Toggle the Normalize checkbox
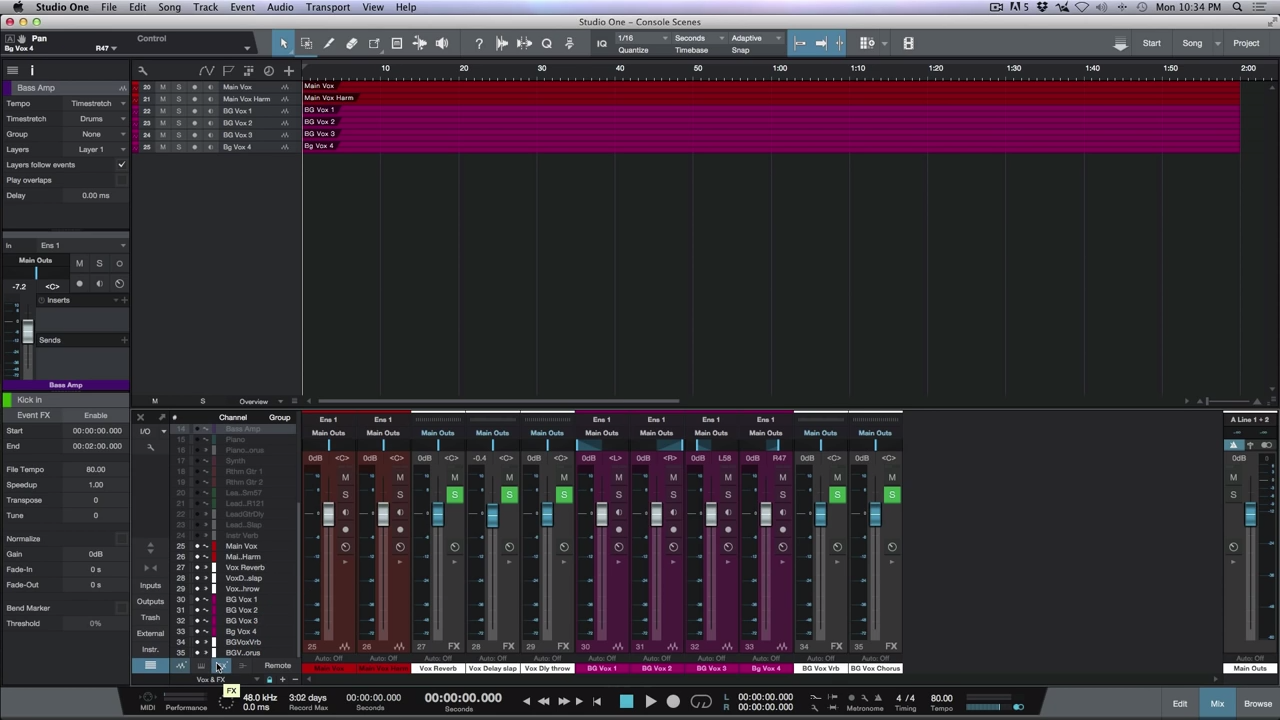1280x720 pixels. (x=121, y=539)
